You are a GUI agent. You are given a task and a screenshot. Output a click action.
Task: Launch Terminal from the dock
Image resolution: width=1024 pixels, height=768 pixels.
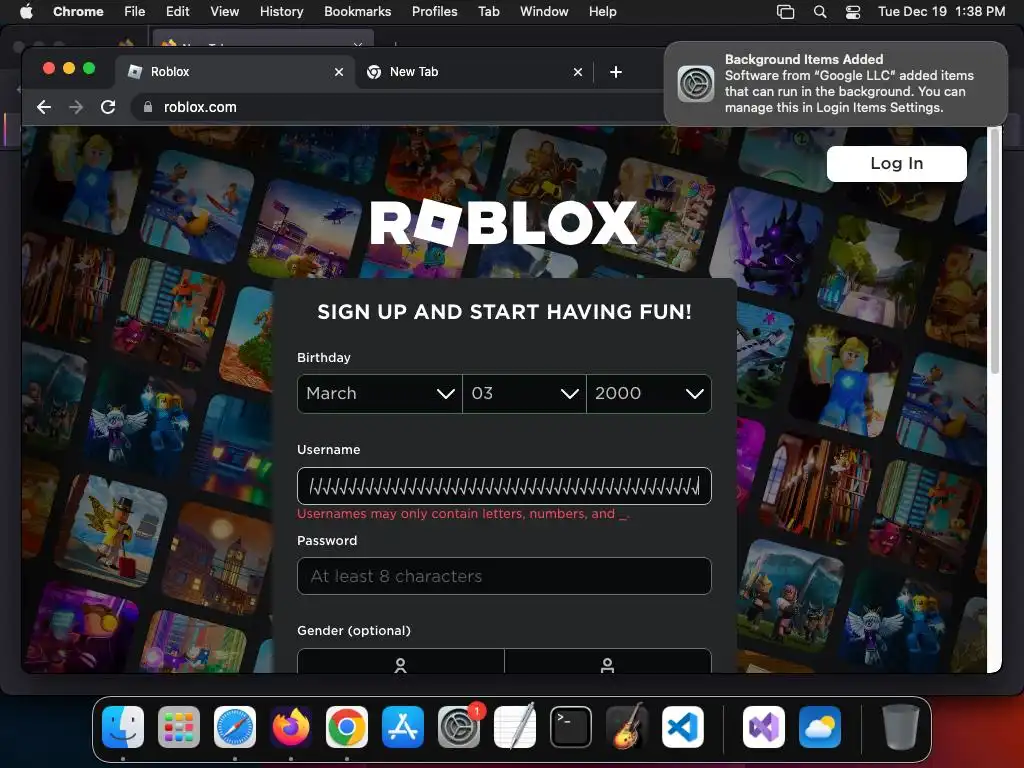[x=571, y=727]
